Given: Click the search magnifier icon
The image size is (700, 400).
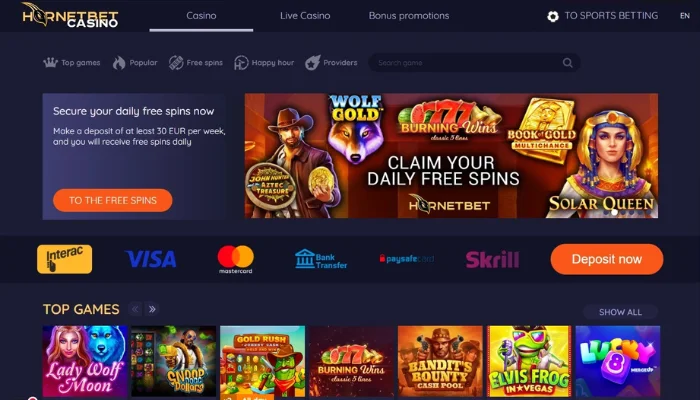Looking at the screenshot, I should pos(567,63).
